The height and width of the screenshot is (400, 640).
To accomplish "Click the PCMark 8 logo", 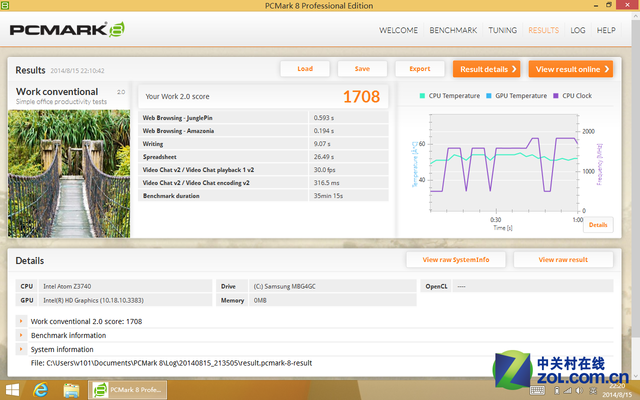I will 67,30.
